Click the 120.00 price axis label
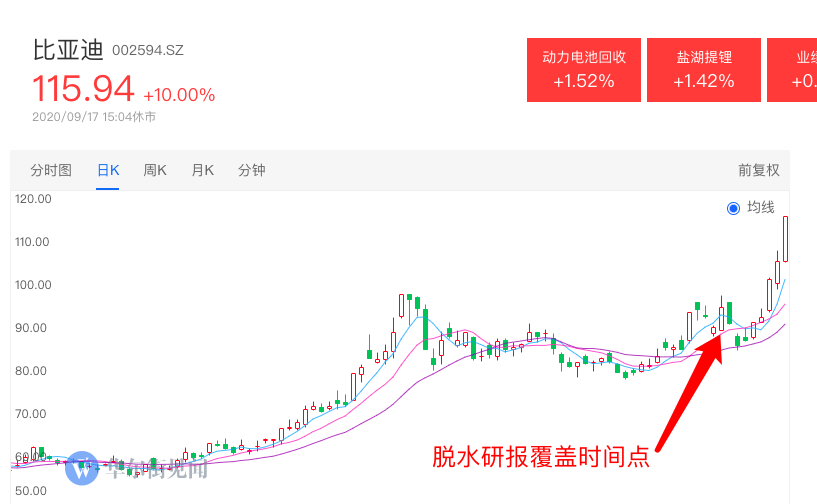This screenshot has width=817, height=504. pos(33,199)
